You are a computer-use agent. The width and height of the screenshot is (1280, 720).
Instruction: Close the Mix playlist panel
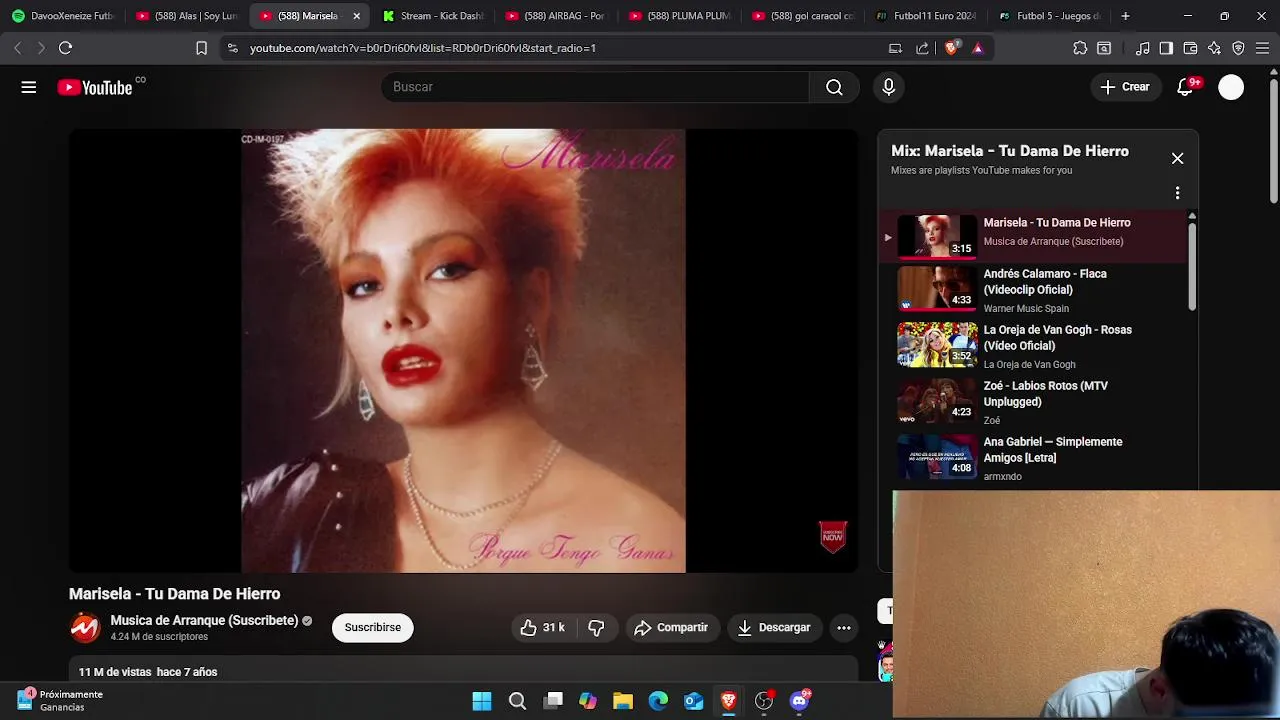coord(1177,158)
